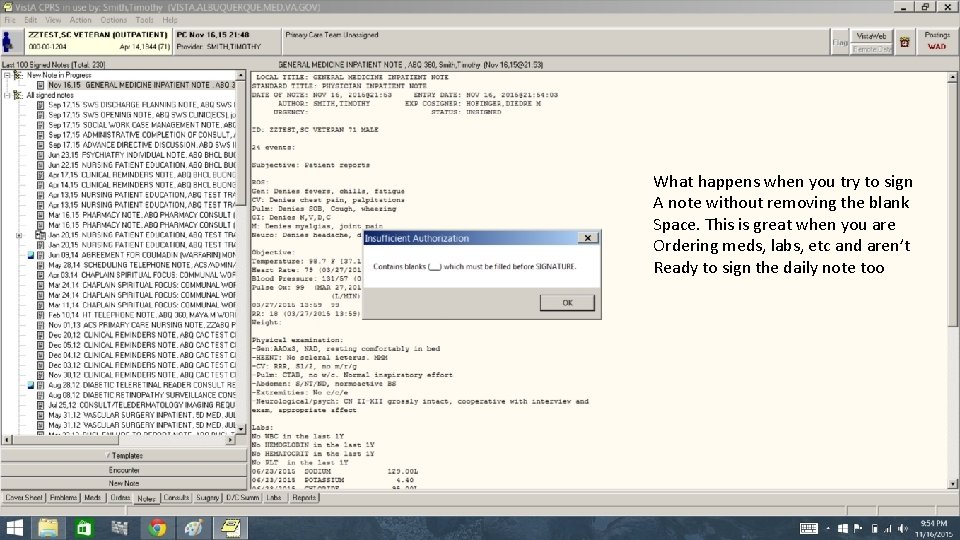960x540 pixels.
Task: Open the Windows Start button
Action: (14, 528)
